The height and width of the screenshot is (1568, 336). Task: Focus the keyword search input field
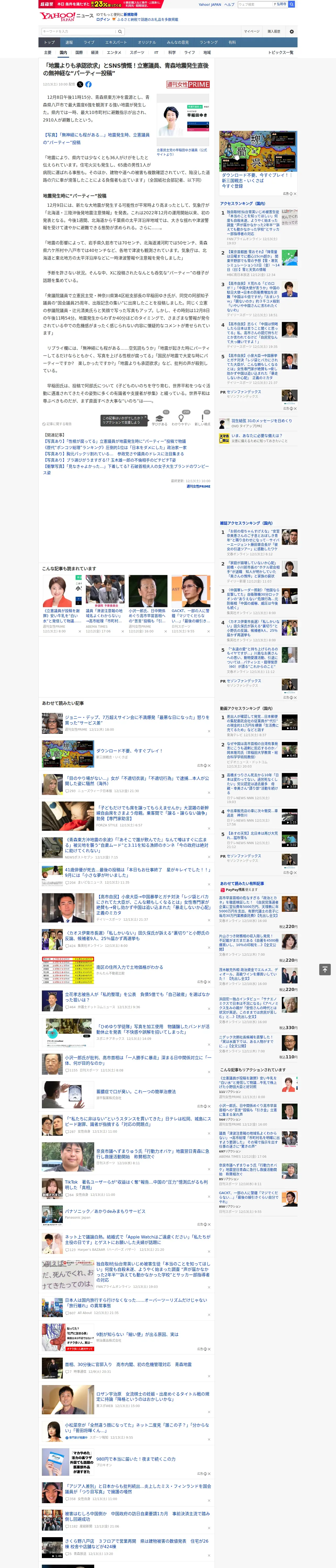(x=79, y=31)
